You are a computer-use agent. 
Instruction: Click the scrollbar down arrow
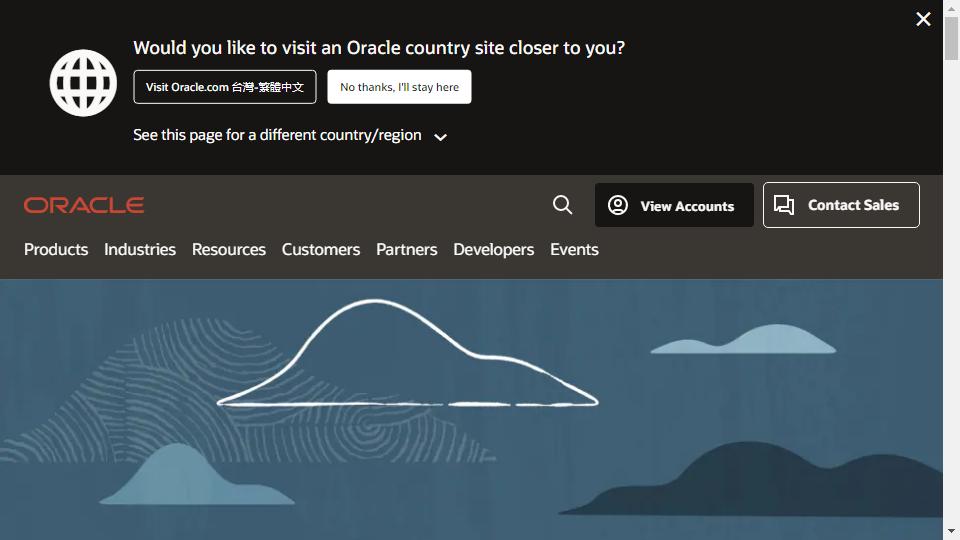tap(951, 531)
